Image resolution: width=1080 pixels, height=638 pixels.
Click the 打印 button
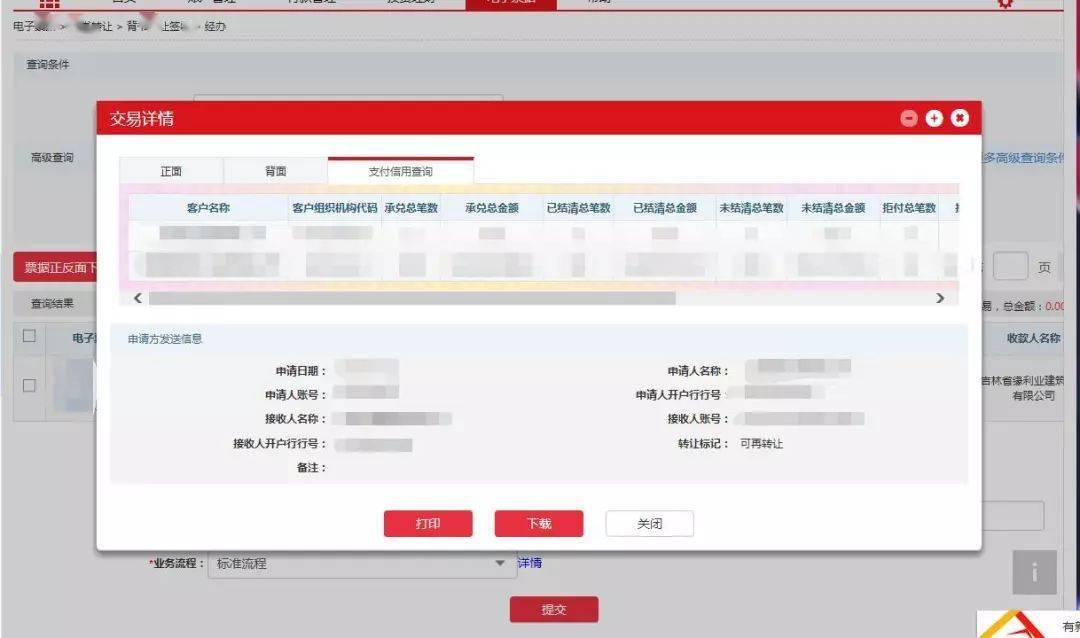coord(428,524)
